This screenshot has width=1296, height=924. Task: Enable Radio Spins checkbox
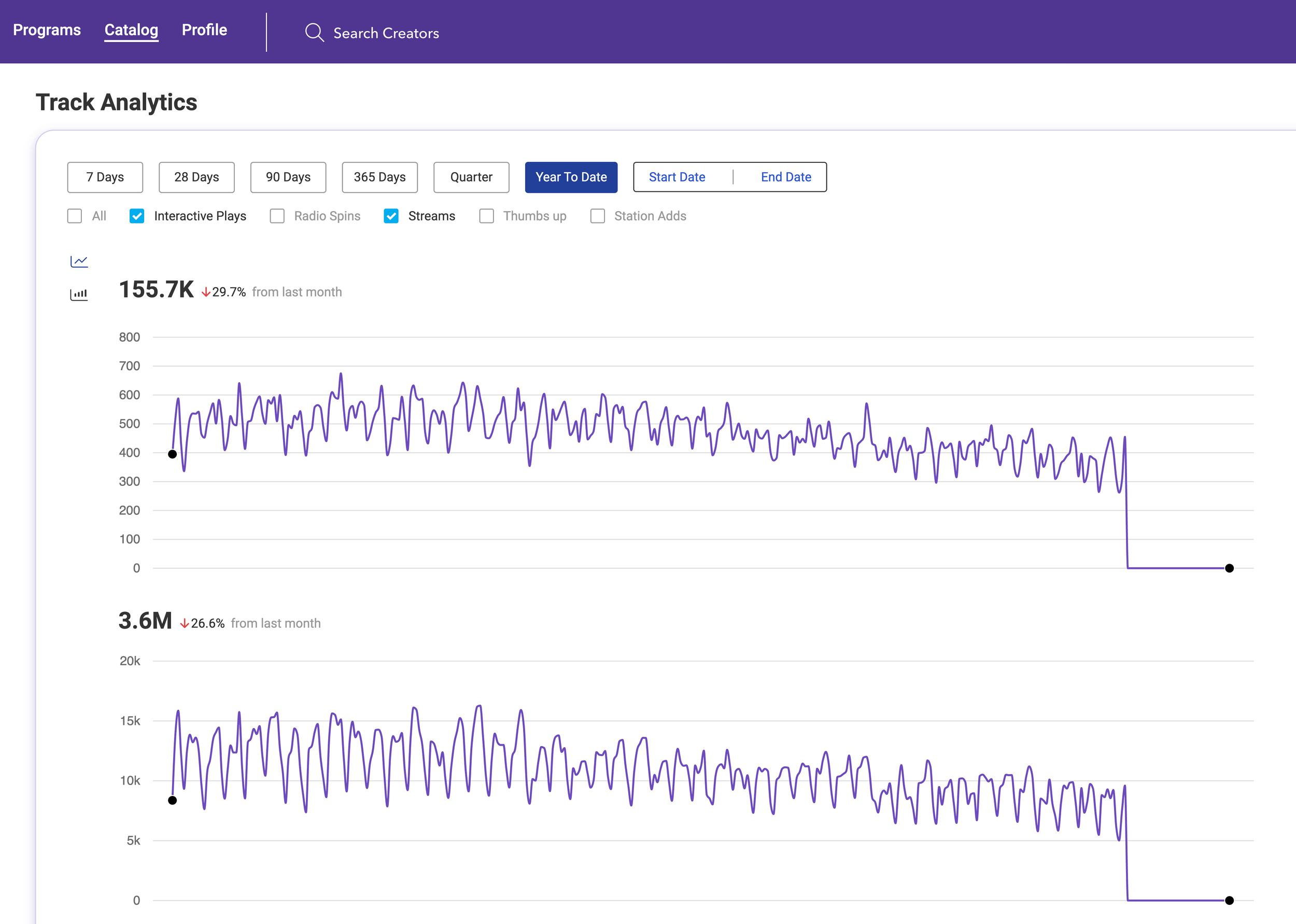coord(277,216)
